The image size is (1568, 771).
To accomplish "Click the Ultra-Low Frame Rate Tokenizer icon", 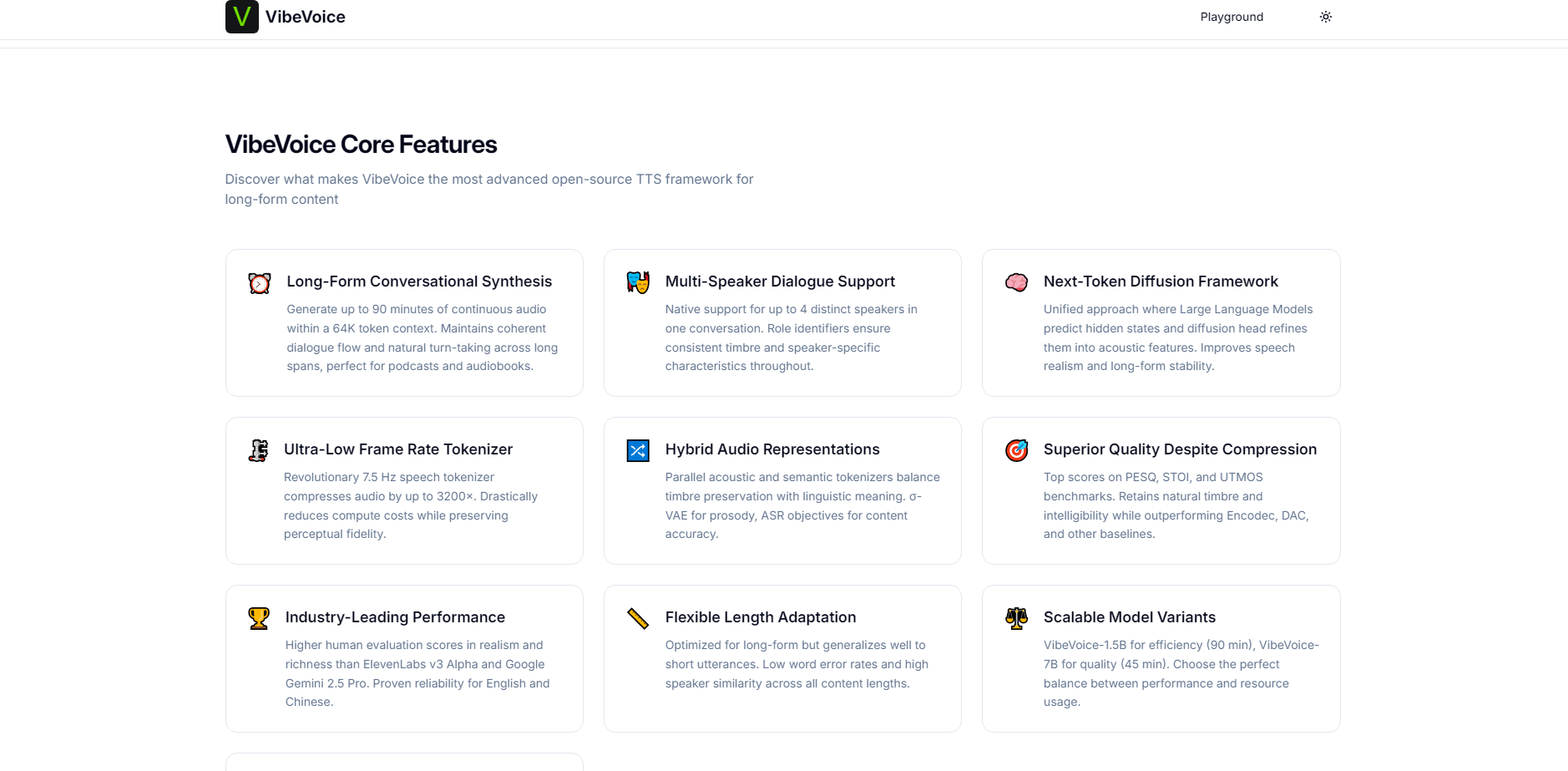I will 259,451.
